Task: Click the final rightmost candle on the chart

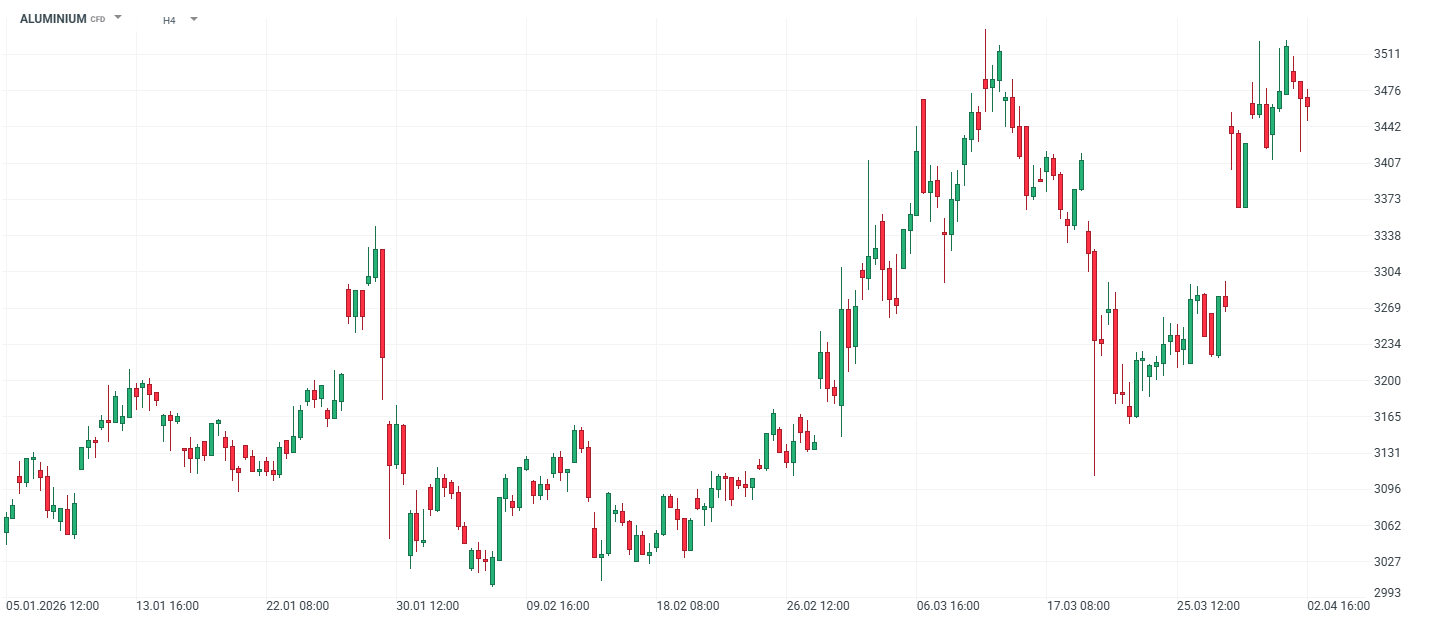Action: (x=1307, y=101)
